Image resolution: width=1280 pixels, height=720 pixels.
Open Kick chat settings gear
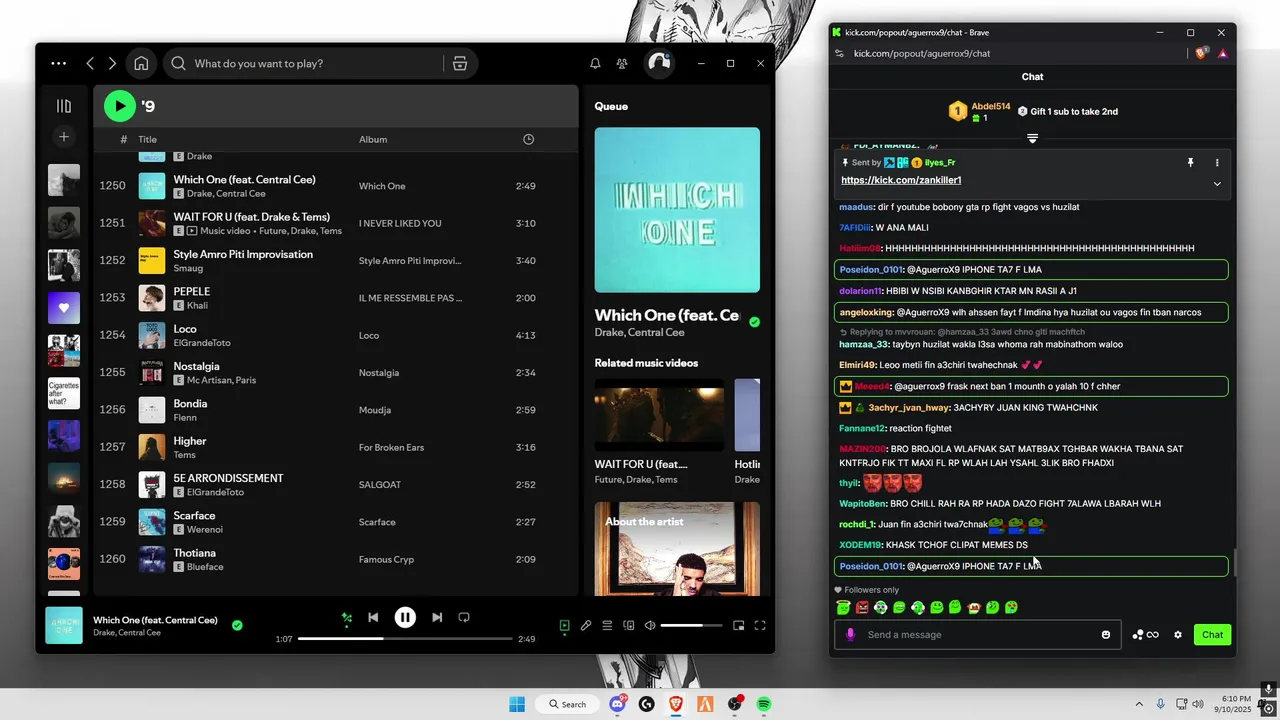click(x=1178, y=634)
